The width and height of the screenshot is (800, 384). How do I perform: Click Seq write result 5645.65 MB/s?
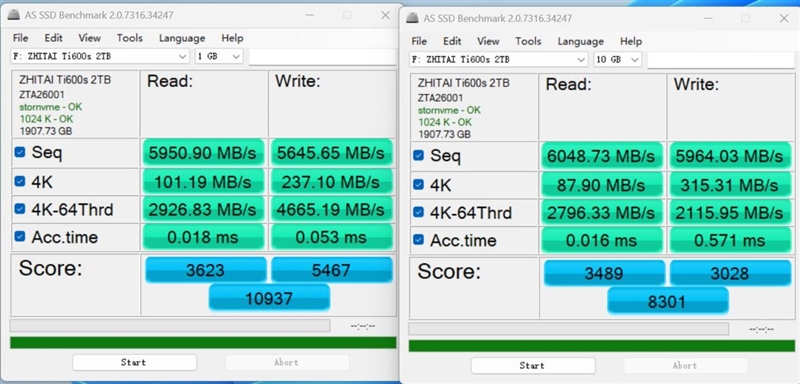tap(332, 152)
